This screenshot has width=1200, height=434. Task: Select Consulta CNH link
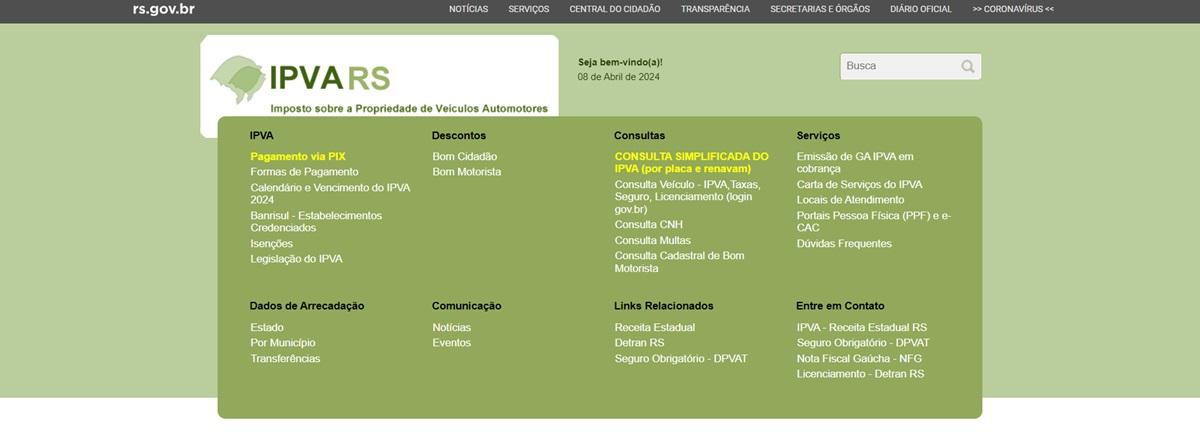pyautogui.click(x=648, y=225)
